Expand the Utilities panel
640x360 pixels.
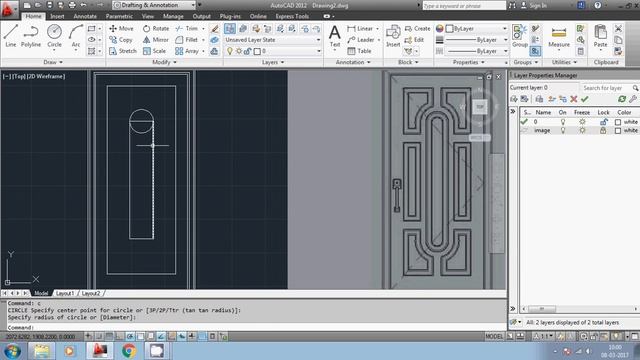pos(564,62)
